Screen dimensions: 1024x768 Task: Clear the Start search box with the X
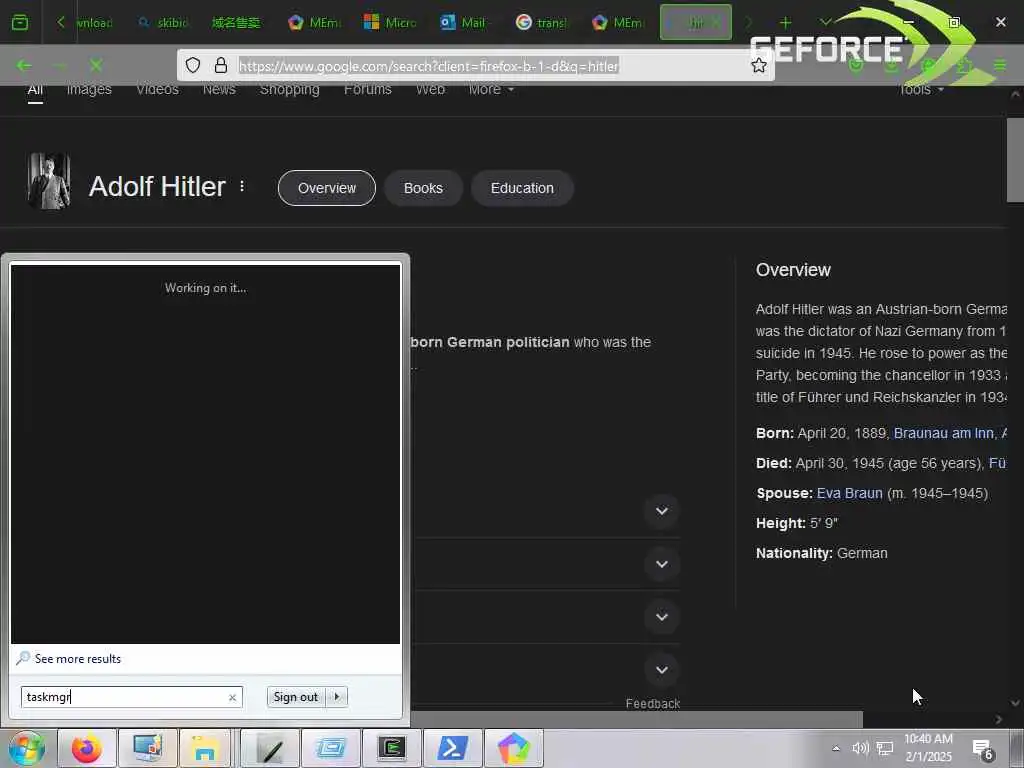tap(232, 697)
